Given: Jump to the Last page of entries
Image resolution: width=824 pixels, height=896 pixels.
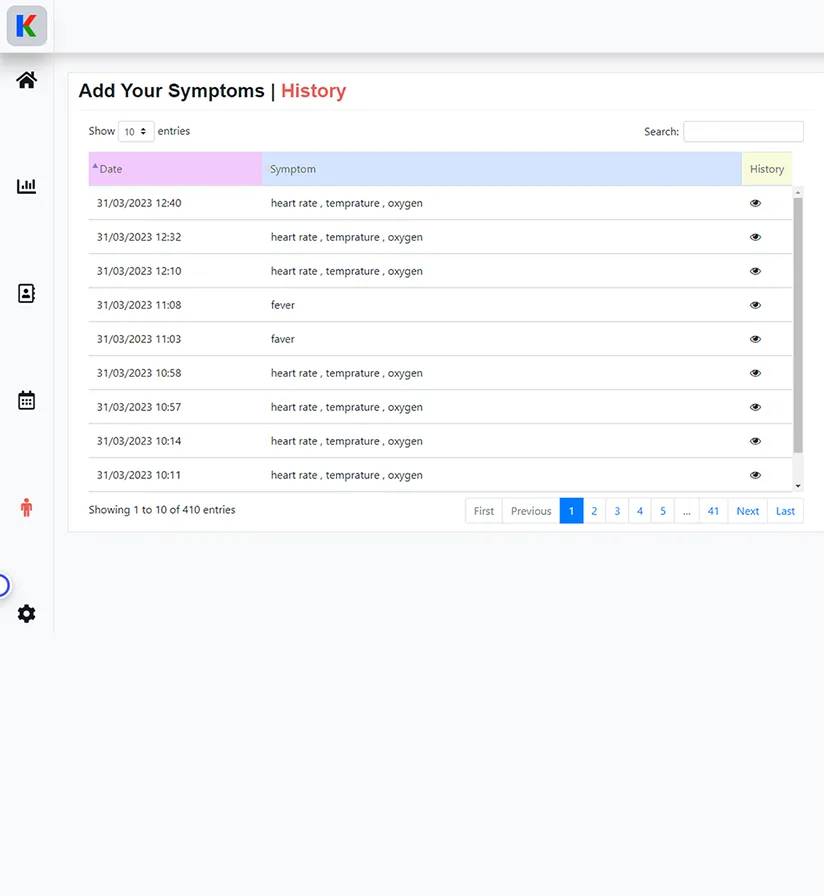Looking at the screenshot, I should [x=785, y=510].
